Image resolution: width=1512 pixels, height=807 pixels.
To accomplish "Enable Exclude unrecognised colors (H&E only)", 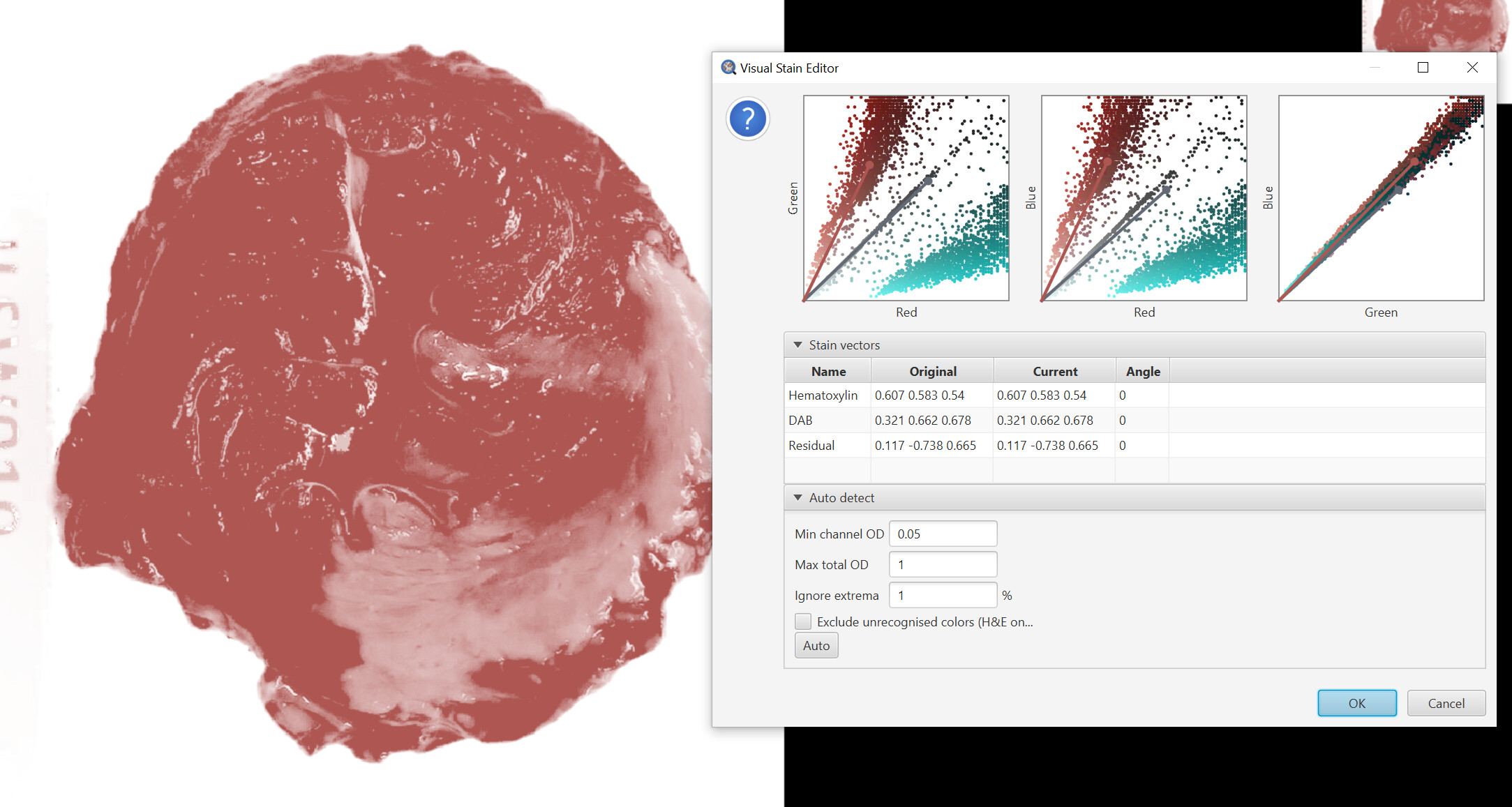I will (x=802, y=621).
